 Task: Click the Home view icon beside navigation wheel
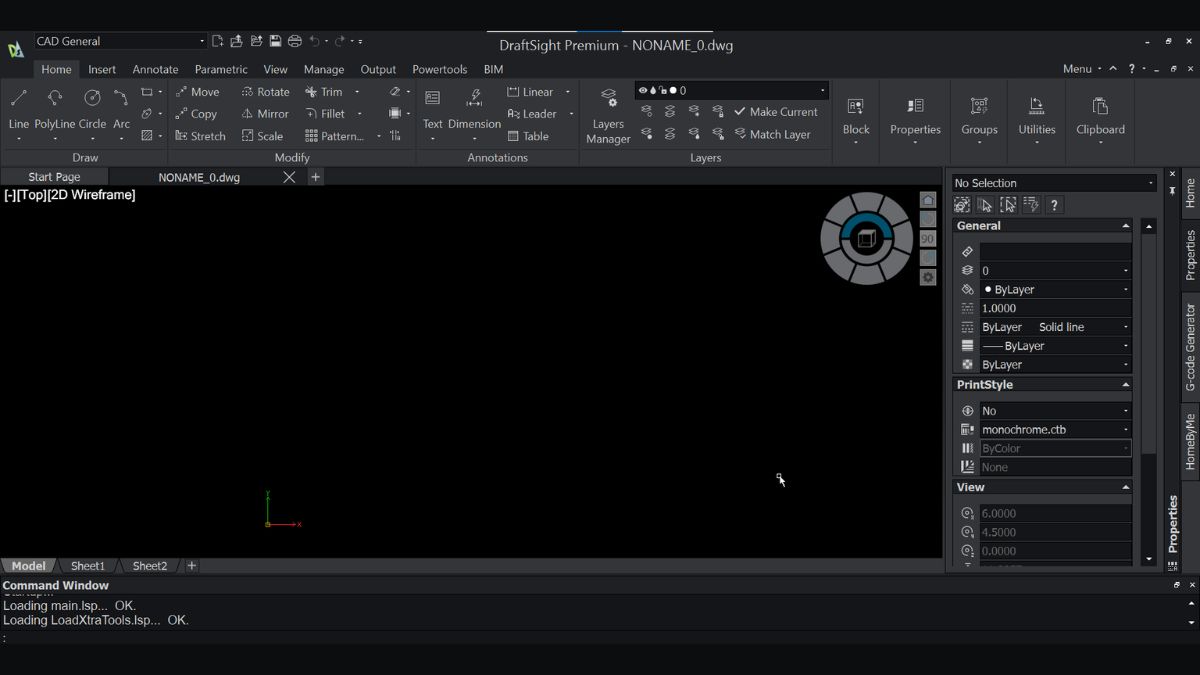tap(928, 200)
